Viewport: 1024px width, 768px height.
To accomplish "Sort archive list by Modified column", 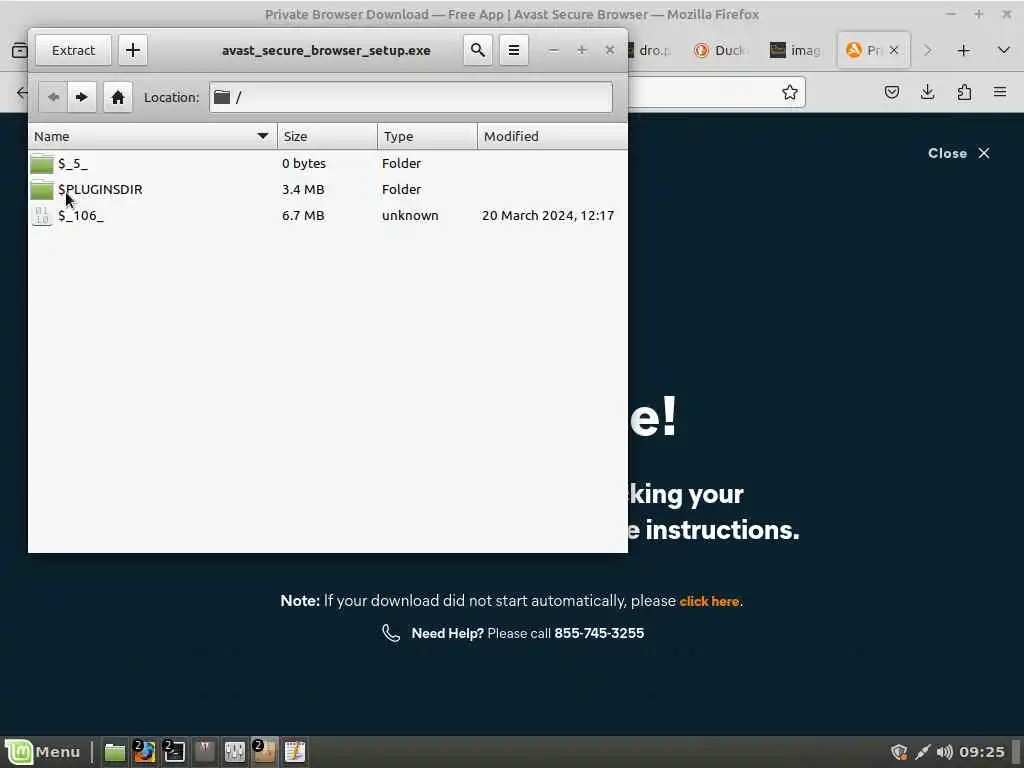I will click(x=552, y=136).
